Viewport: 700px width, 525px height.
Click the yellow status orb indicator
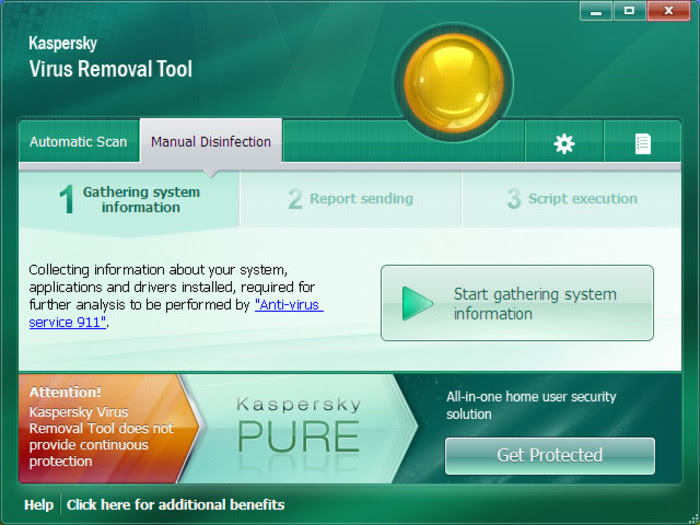(454, 84)
